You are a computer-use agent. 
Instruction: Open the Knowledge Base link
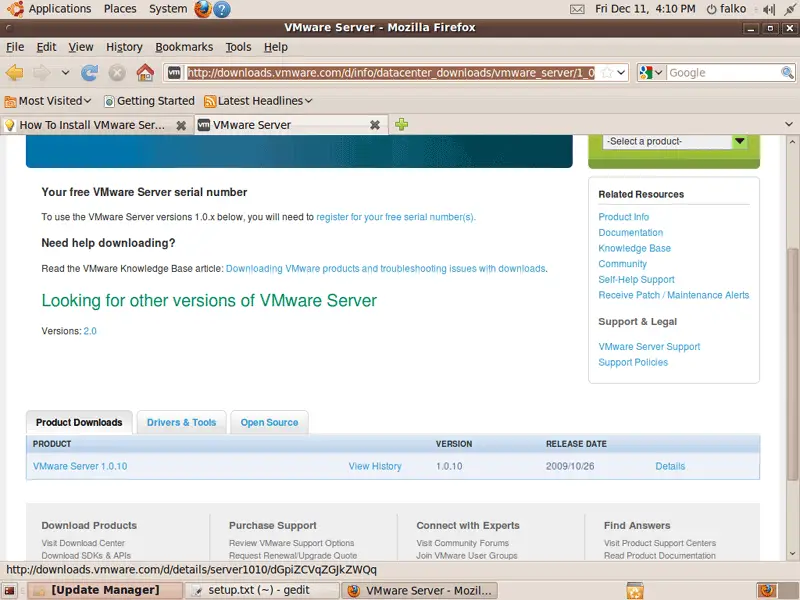pos(634,248)
